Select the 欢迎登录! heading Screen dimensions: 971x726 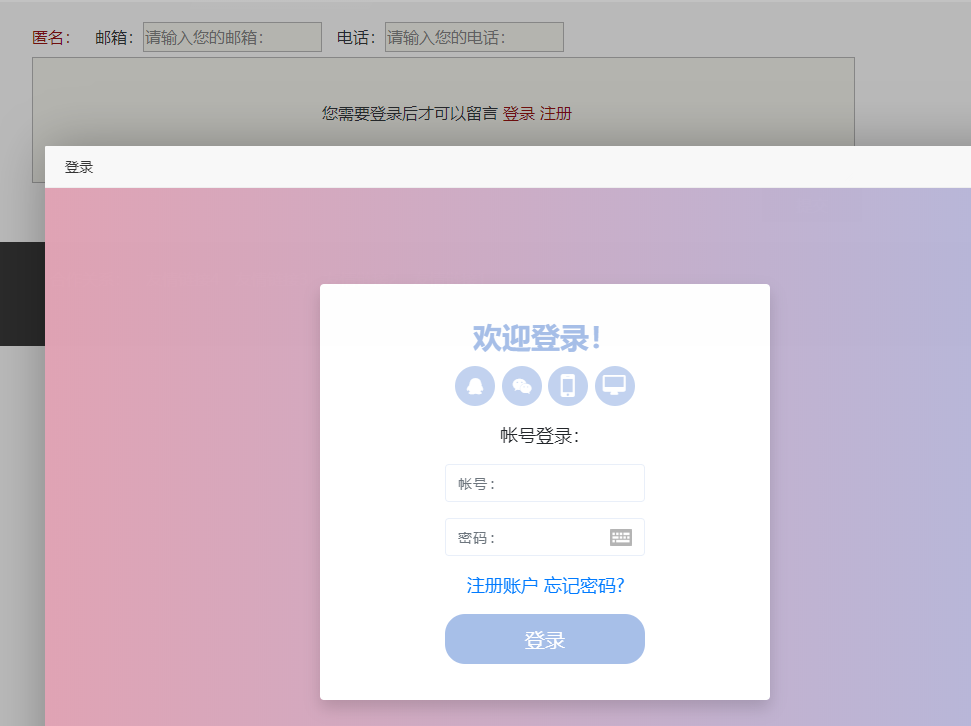point(537,338)
